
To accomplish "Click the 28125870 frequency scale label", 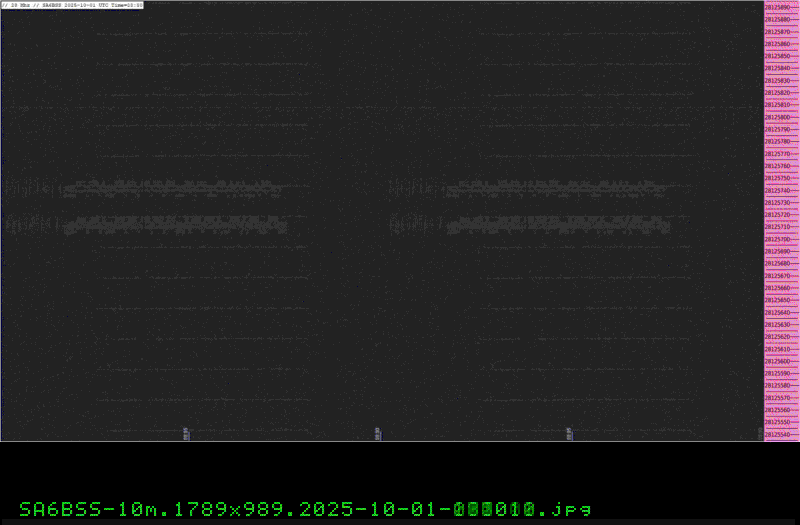I will coord(776,32).
